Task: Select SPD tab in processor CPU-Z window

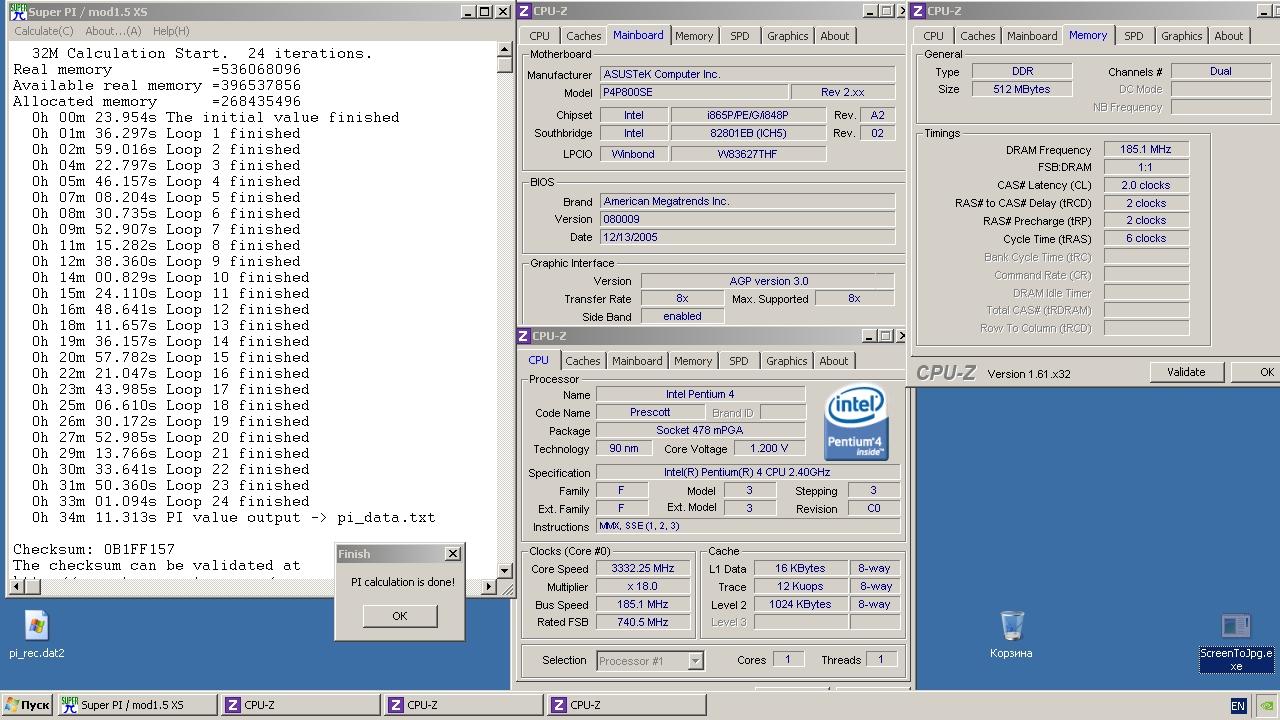Action: pos(738,361)
